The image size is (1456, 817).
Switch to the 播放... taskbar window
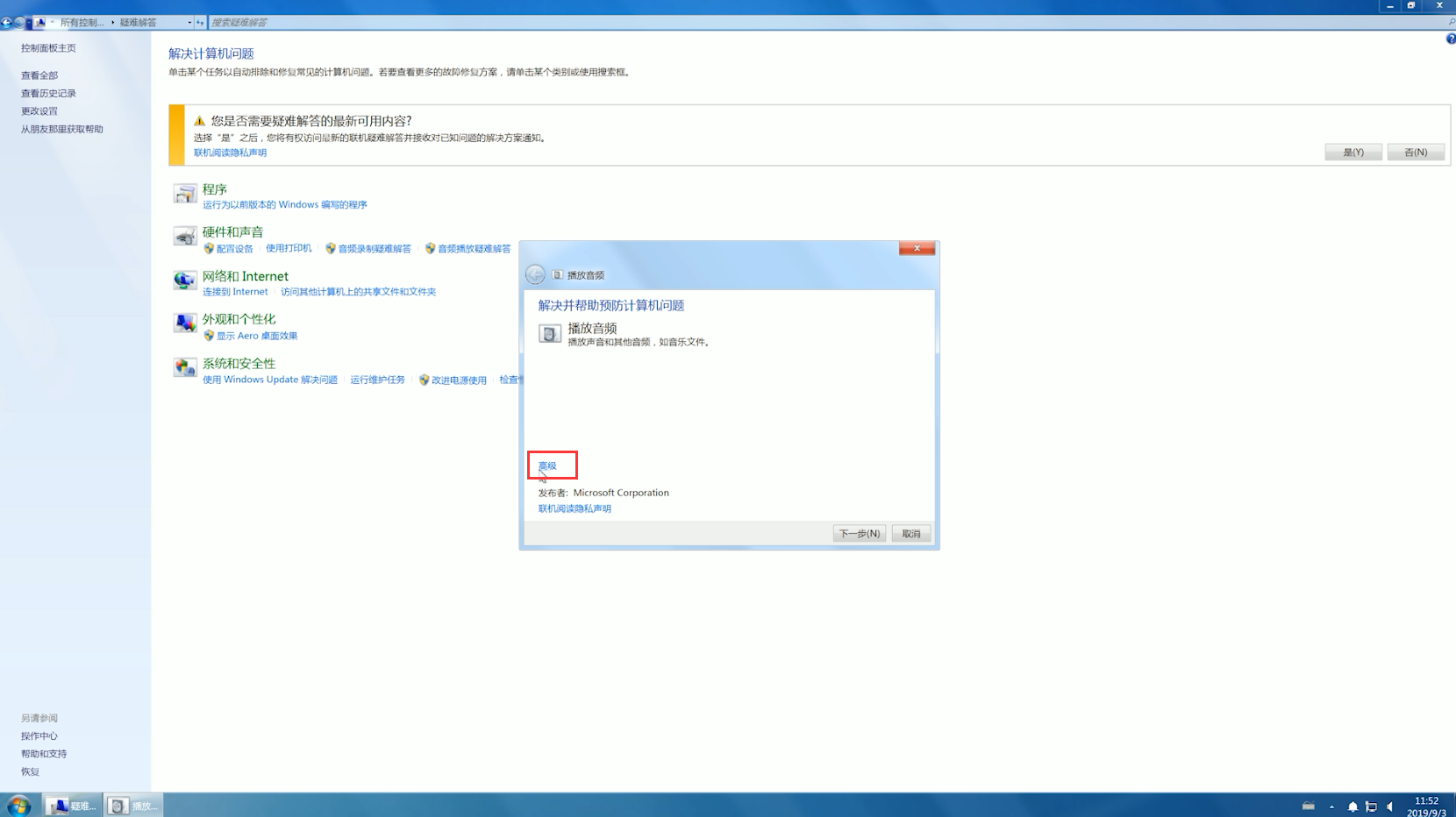(134, 806)
